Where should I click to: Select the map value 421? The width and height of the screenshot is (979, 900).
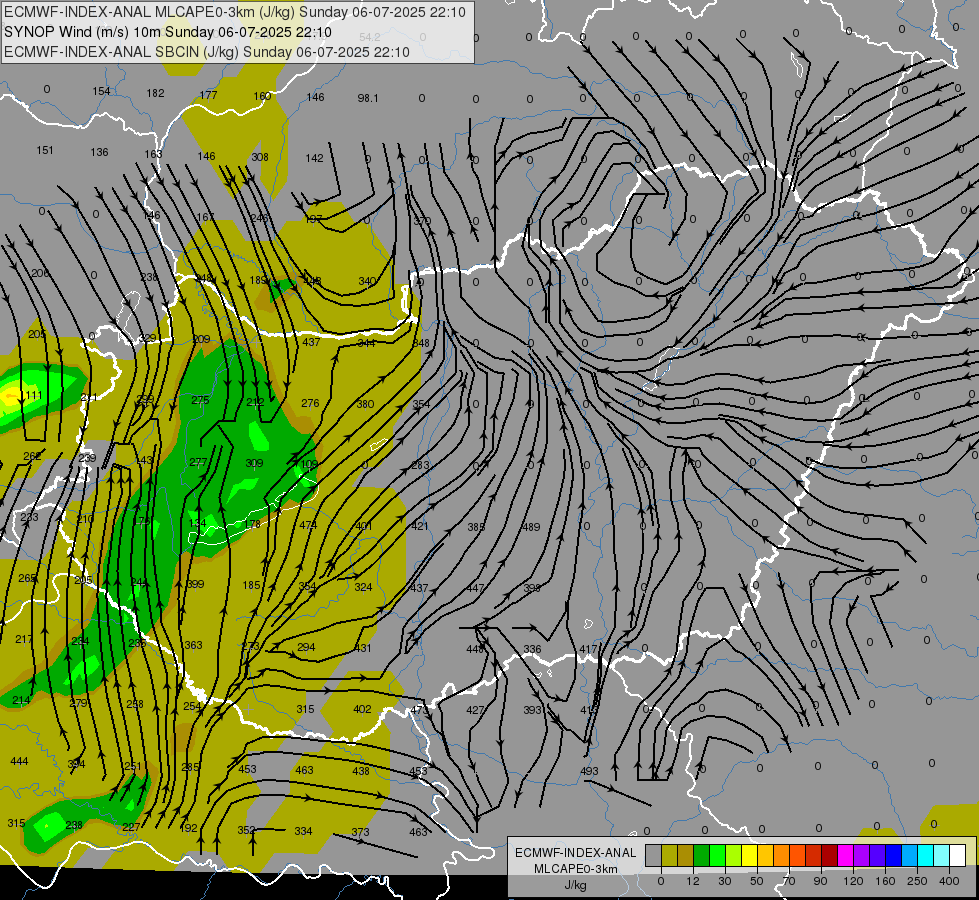pyautogui.click(x=420, y=527)
